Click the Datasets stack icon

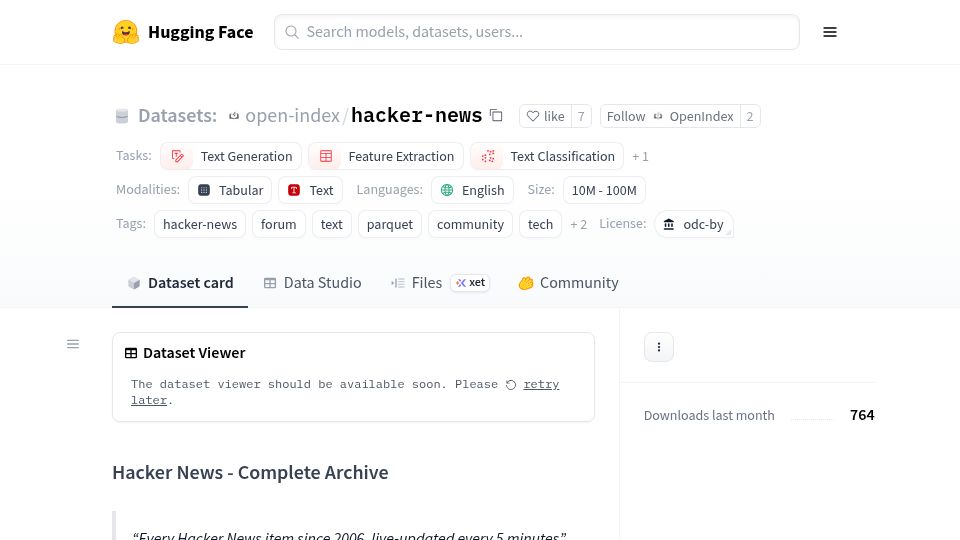[122, 116]
